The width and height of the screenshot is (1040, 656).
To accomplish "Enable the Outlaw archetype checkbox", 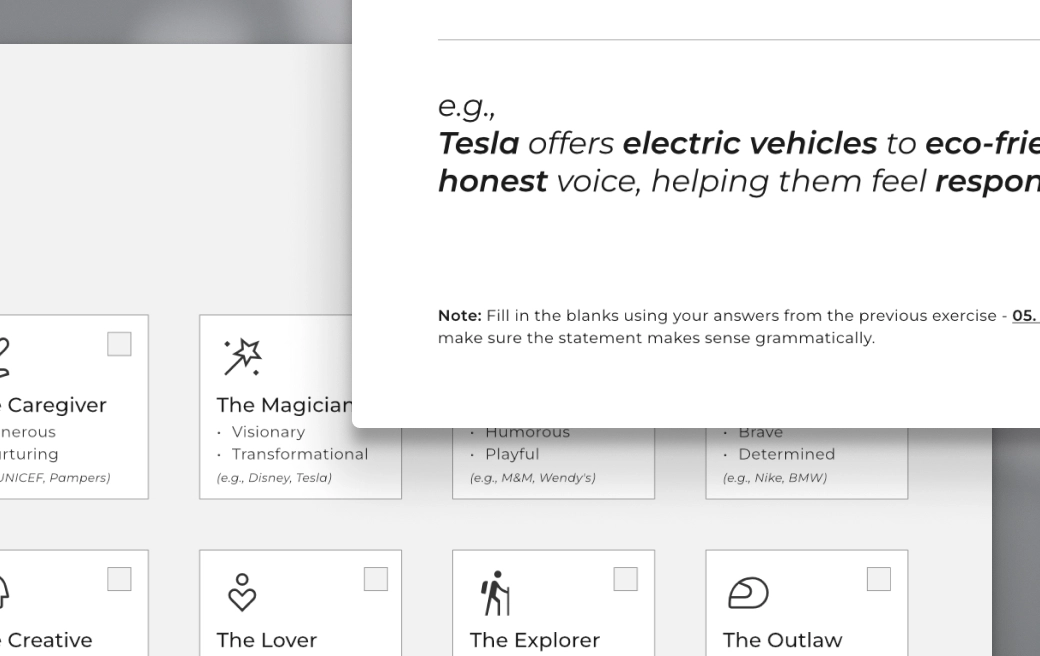I will point(879,579).
